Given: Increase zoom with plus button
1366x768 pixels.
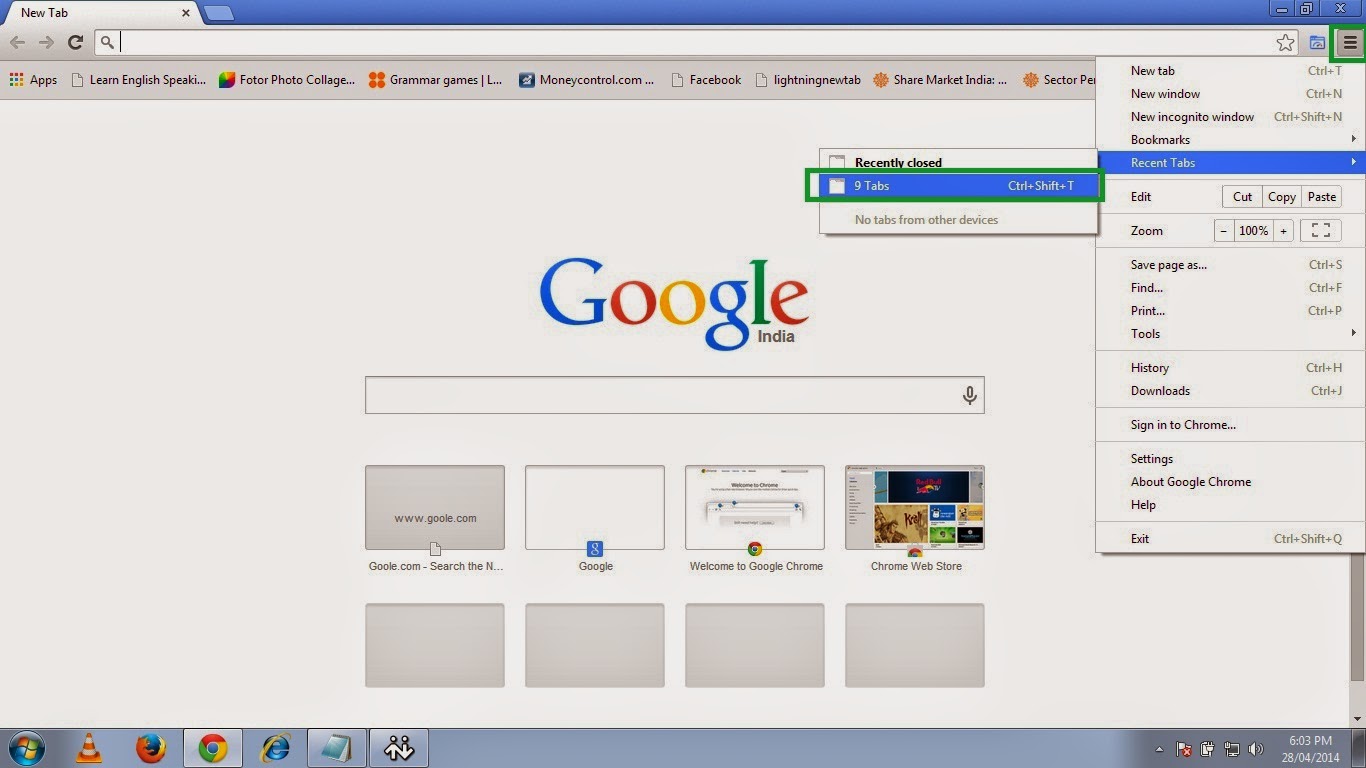Looking at the screenshot, I should coord(1283,230).
